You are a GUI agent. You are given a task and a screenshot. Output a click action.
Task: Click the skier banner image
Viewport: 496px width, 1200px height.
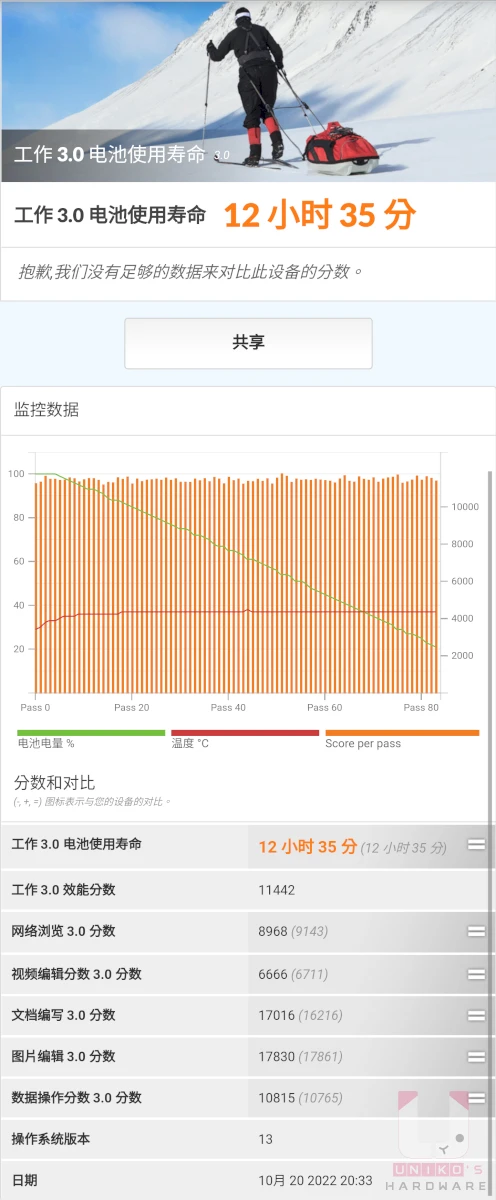coord(248,91)
